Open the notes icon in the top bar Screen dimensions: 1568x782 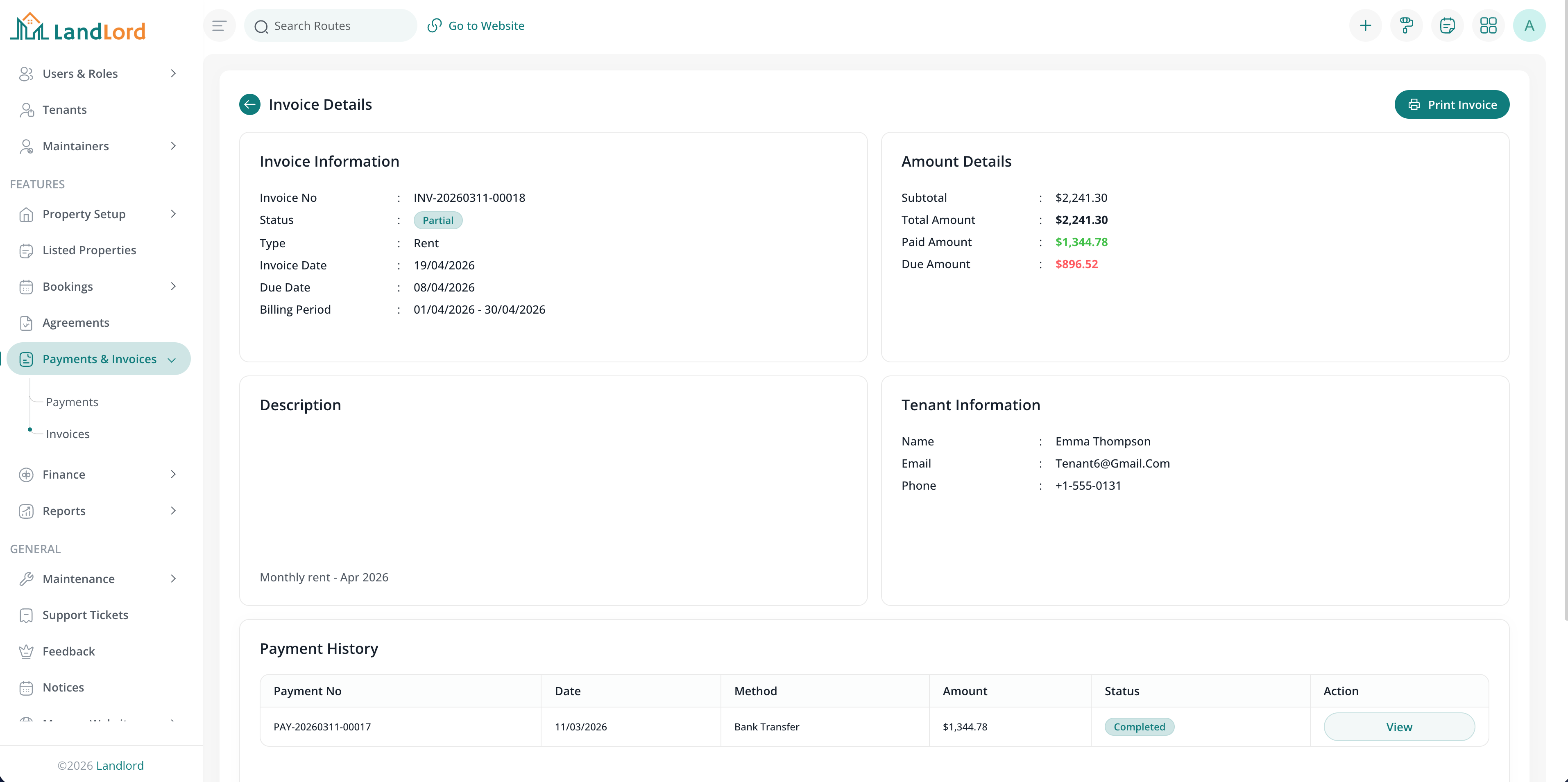pyautogui.click(x=1448, y=25)
